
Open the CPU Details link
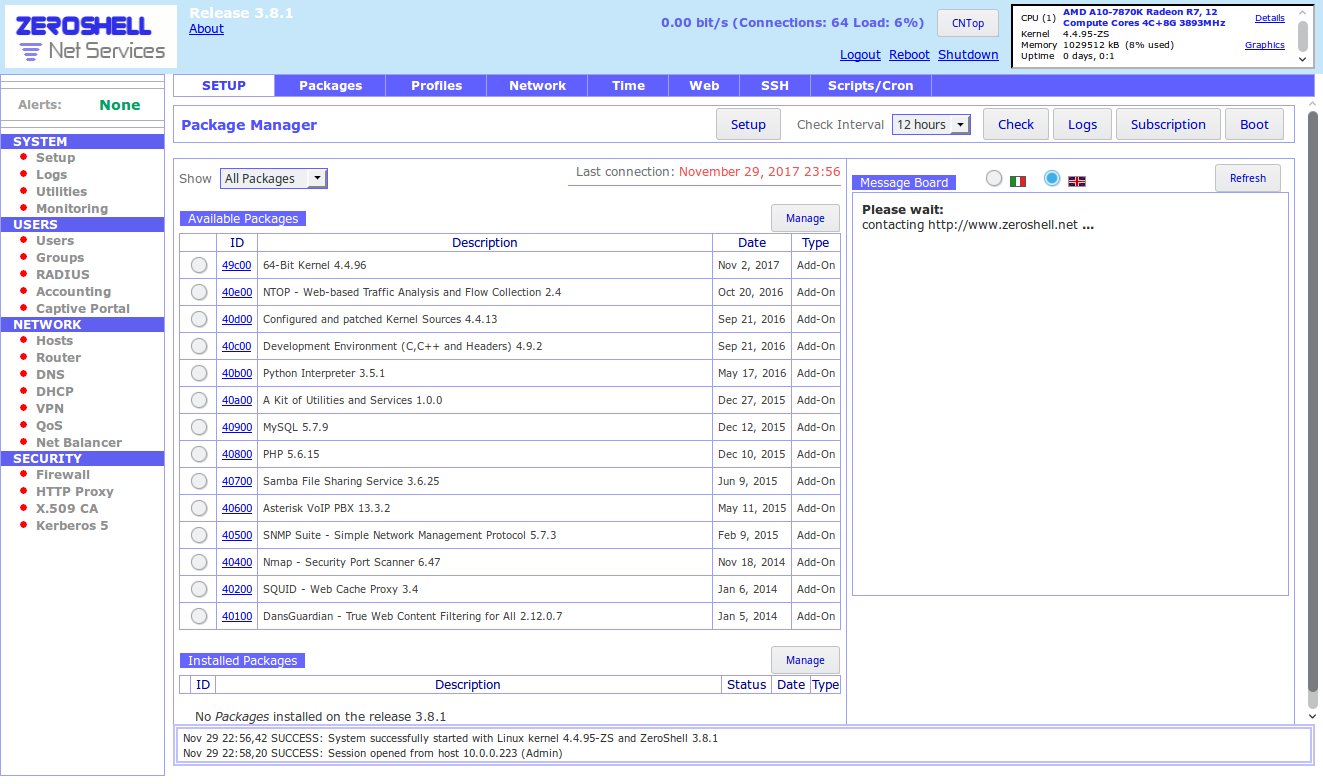[1270, 18]
